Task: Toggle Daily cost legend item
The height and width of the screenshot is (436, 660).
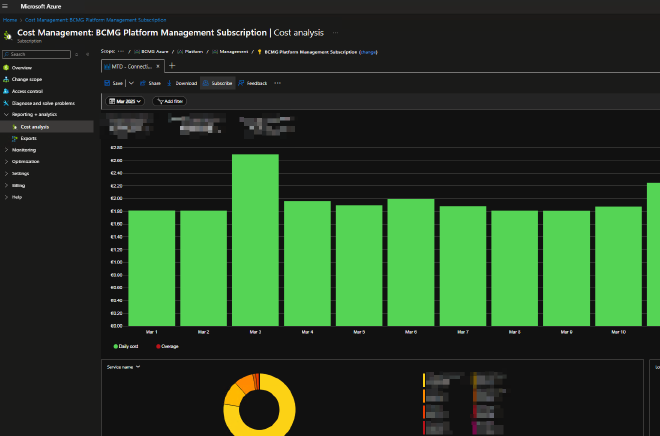Action: coord(127,346)
